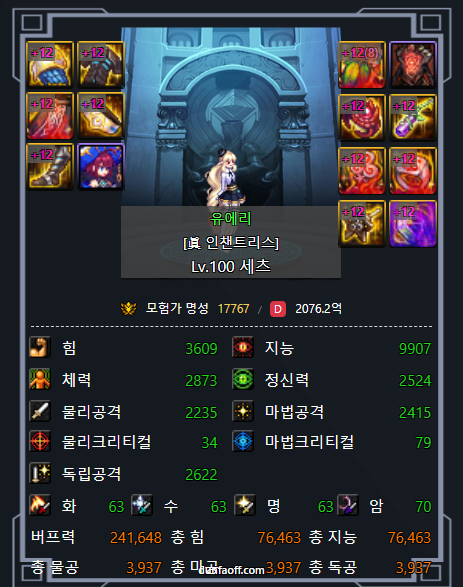The height and width of the screenshot is (587, 463).
Task: Click the +12 red coat equipment icon
Action: (49, 115)
